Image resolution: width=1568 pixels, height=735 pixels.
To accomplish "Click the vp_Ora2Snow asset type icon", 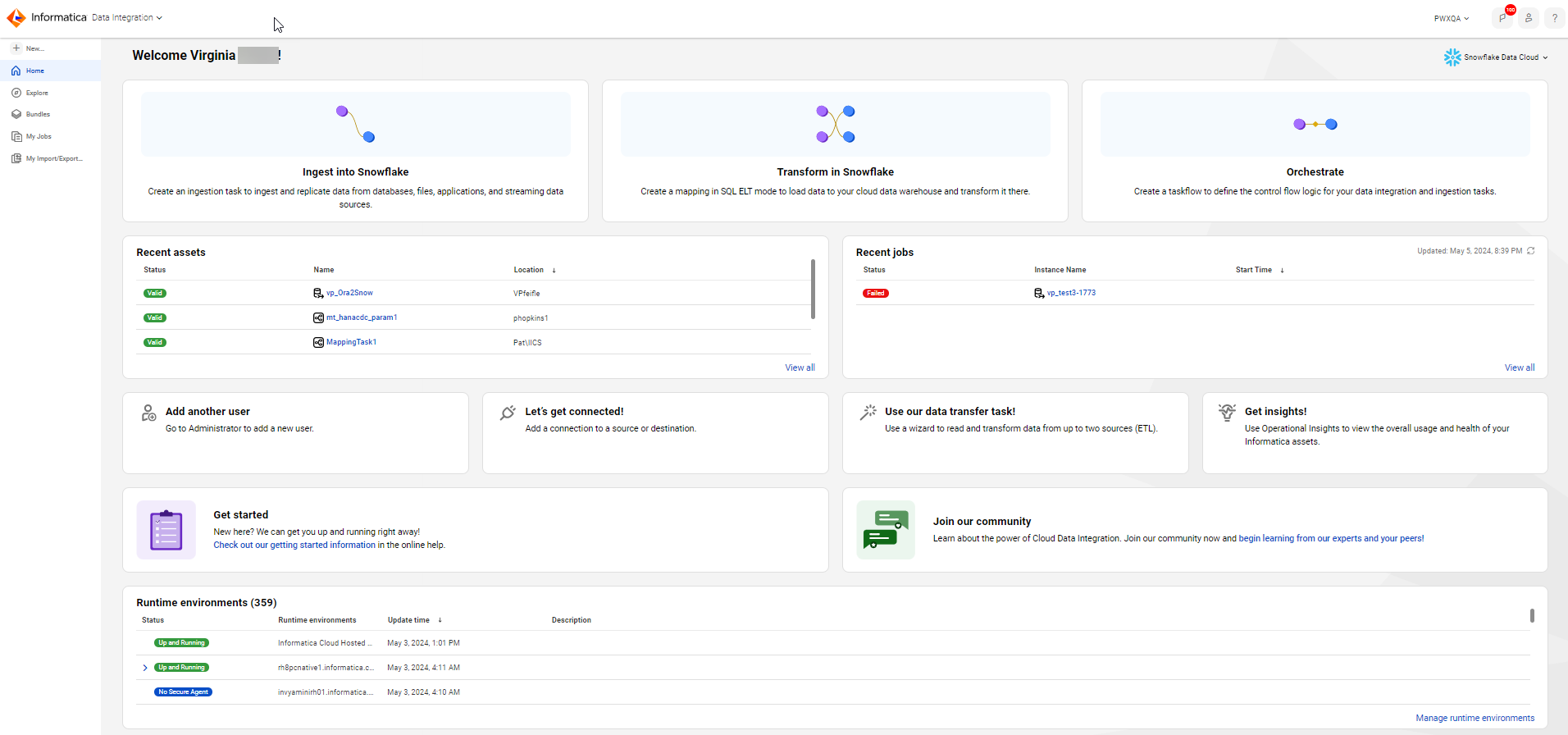I will tap(318, 293).
